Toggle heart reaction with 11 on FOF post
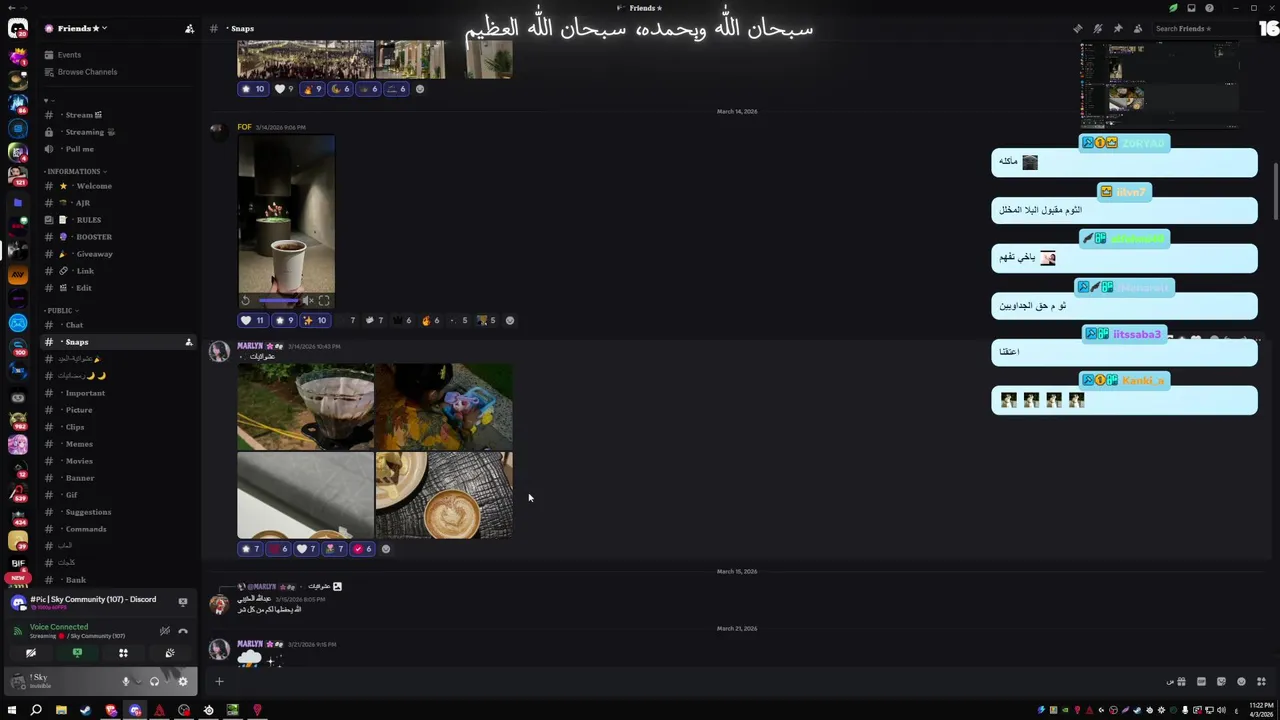The image size is (1280, 720). click(252, 320)
